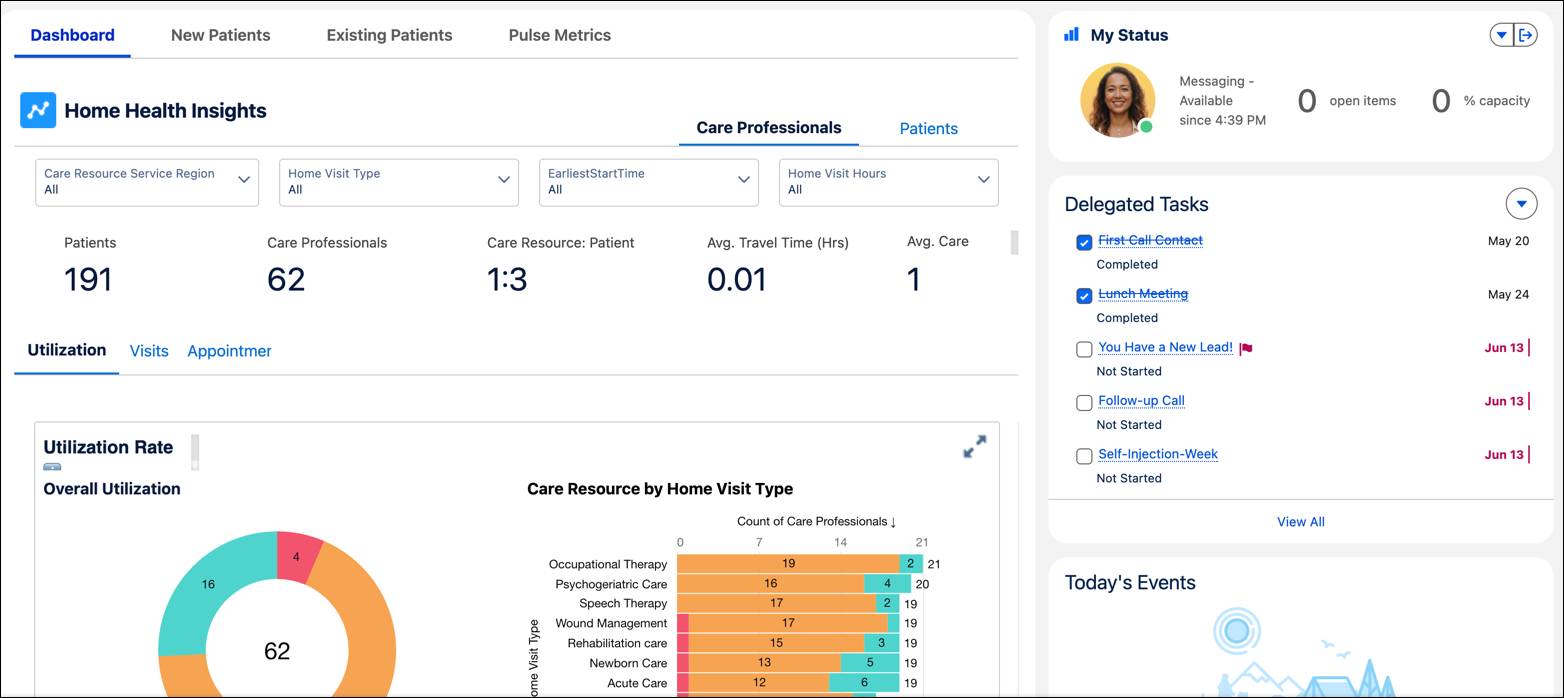Open You Have a New Lead link
This screenshot has height=698, width=1564.
coord(1165,347)
